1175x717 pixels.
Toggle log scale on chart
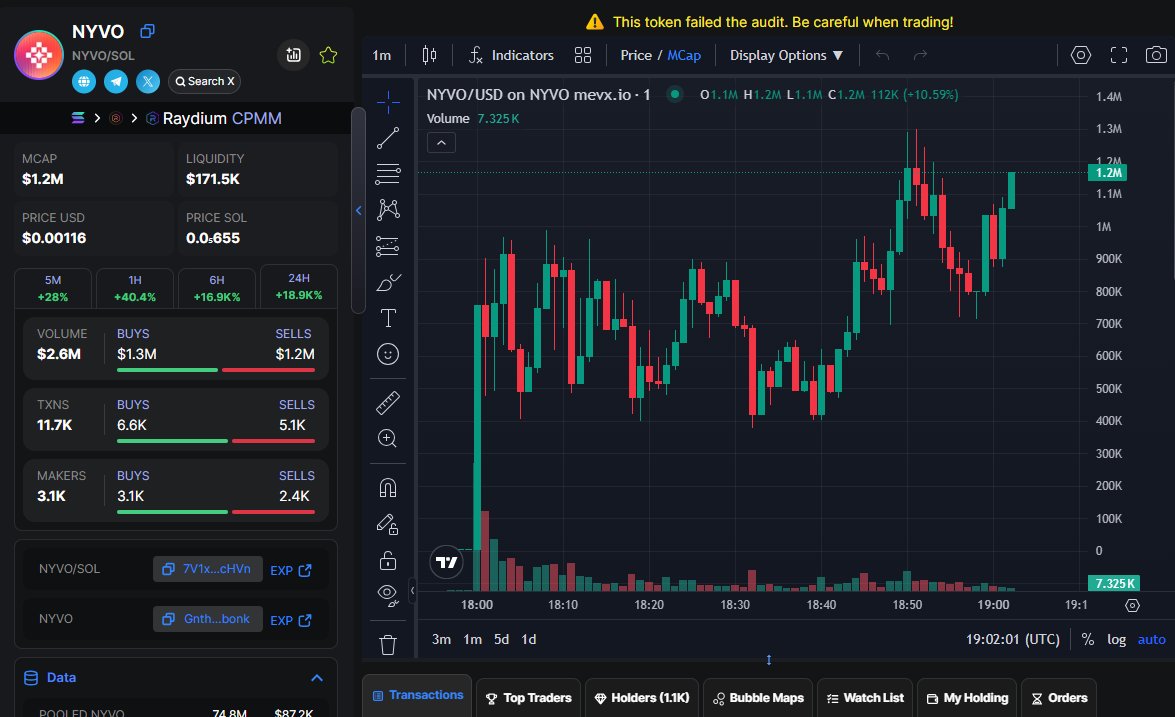1117,639
